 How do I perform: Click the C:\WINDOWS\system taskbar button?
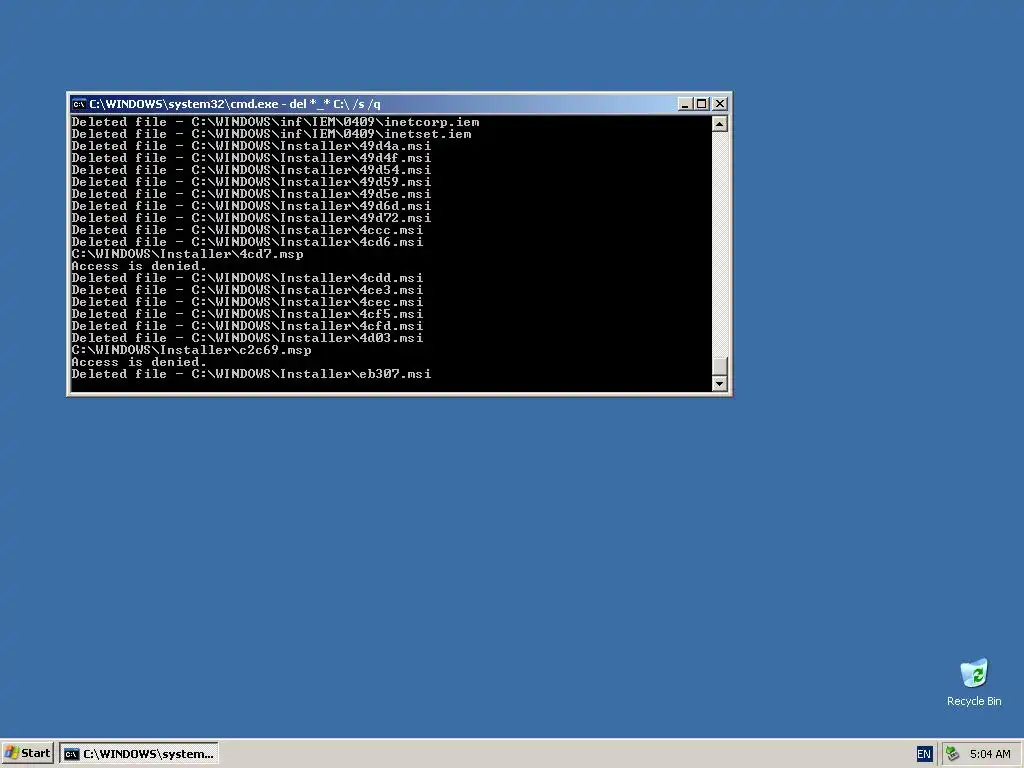[139, 754]
